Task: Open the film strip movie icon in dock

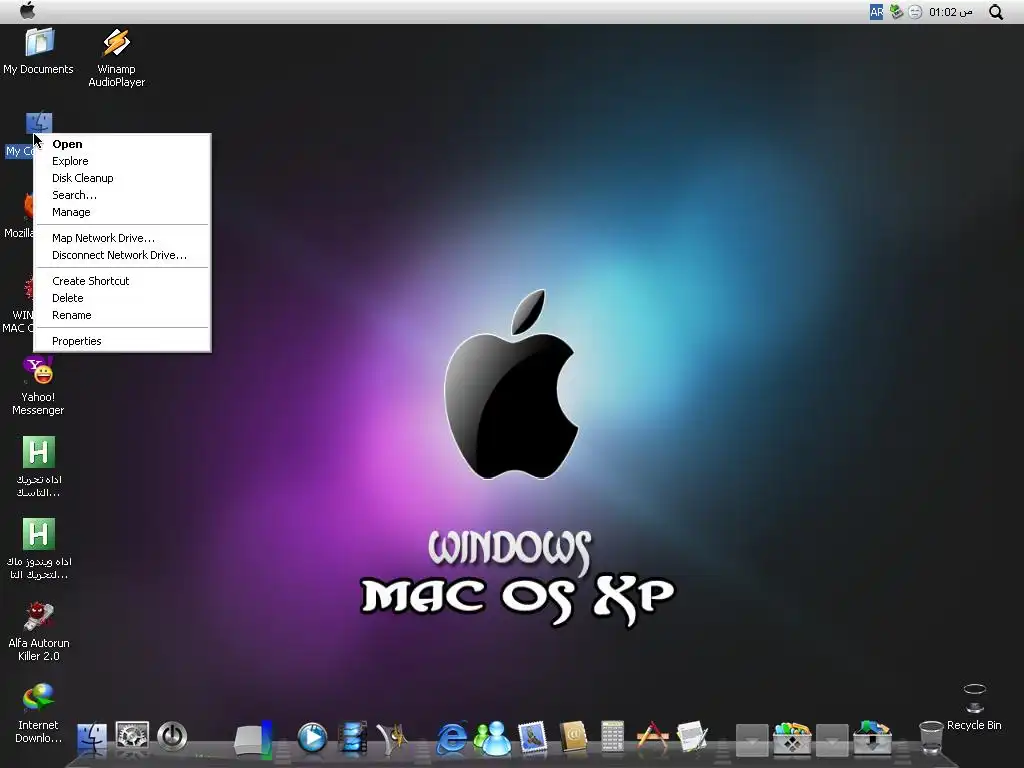Action: click(353, 738)
